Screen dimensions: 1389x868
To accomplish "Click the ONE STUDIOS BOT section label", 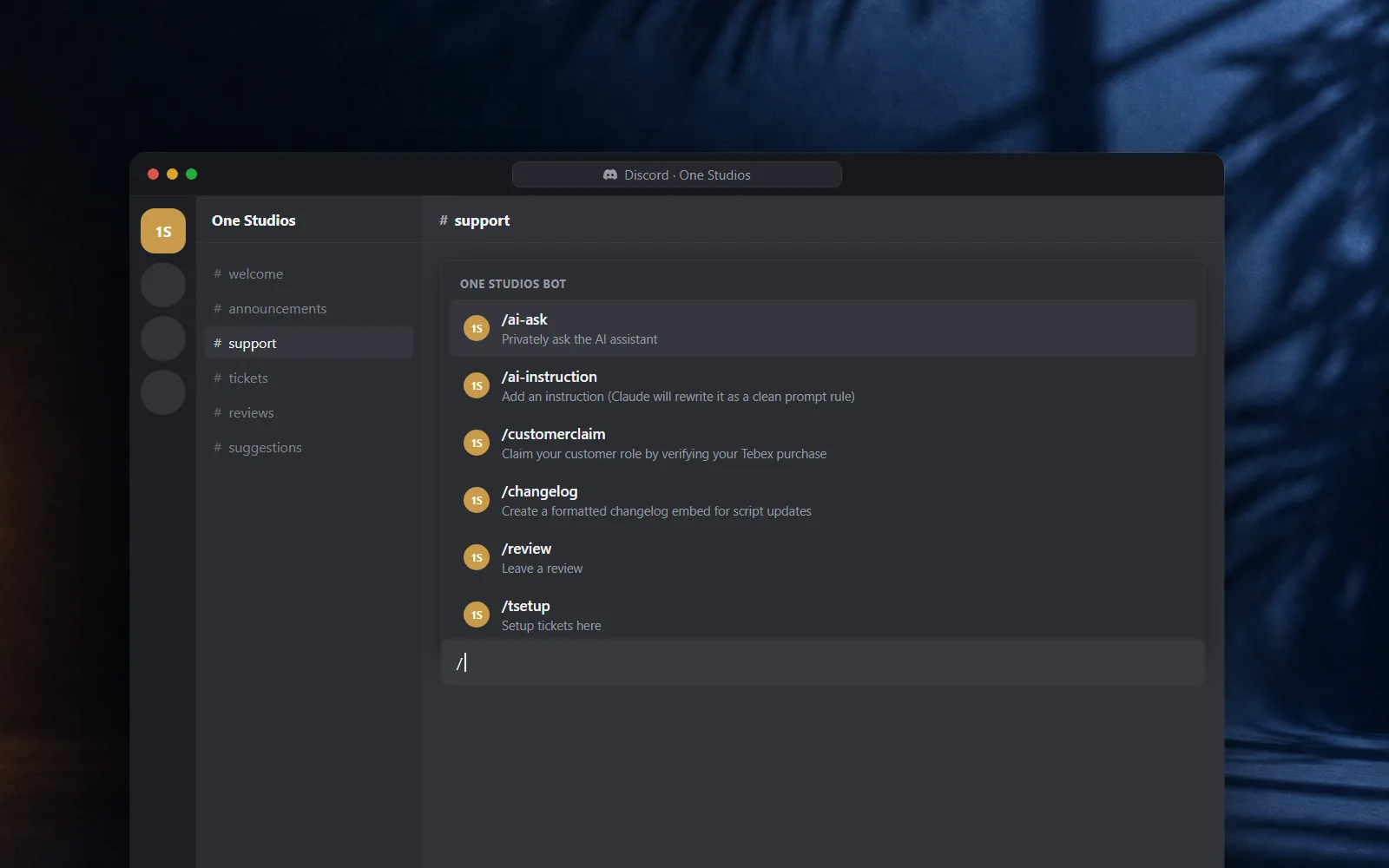I will pos(513,284).
